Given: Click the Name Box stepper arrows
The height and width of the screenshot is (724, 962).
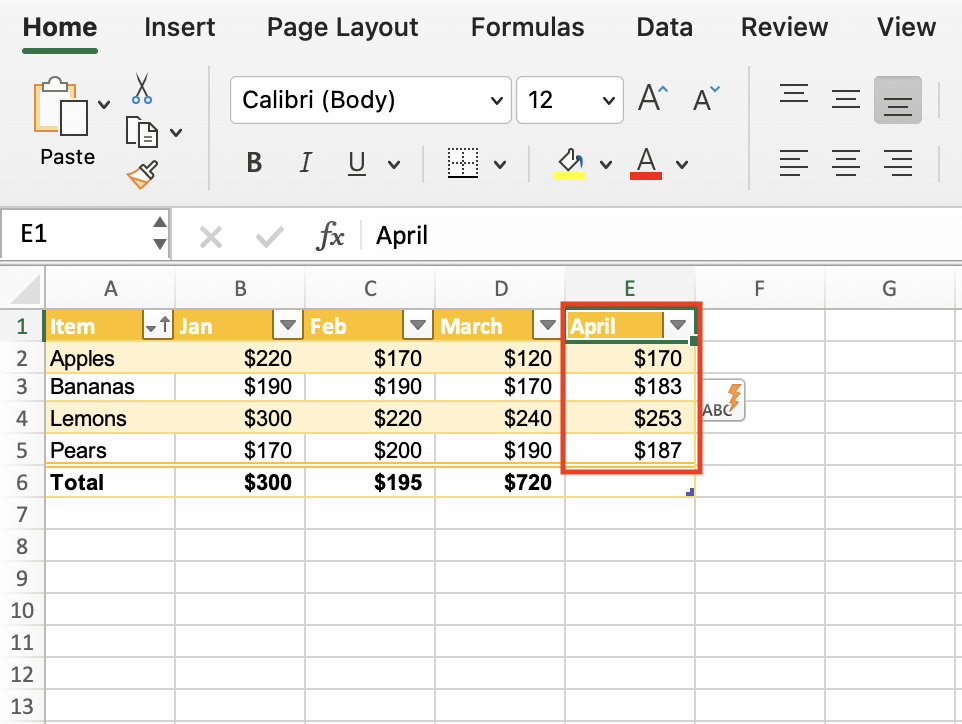Looking at the screenshot, I should 160,233.
